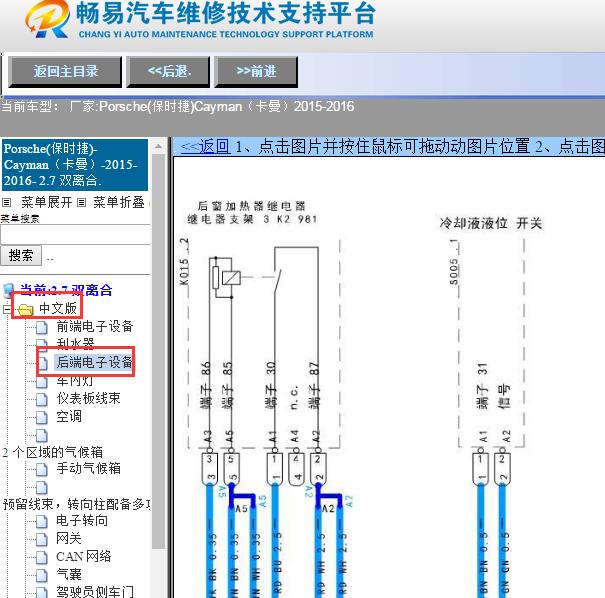
Task: Click the 返回主目录 button
Action: [65, 71]
